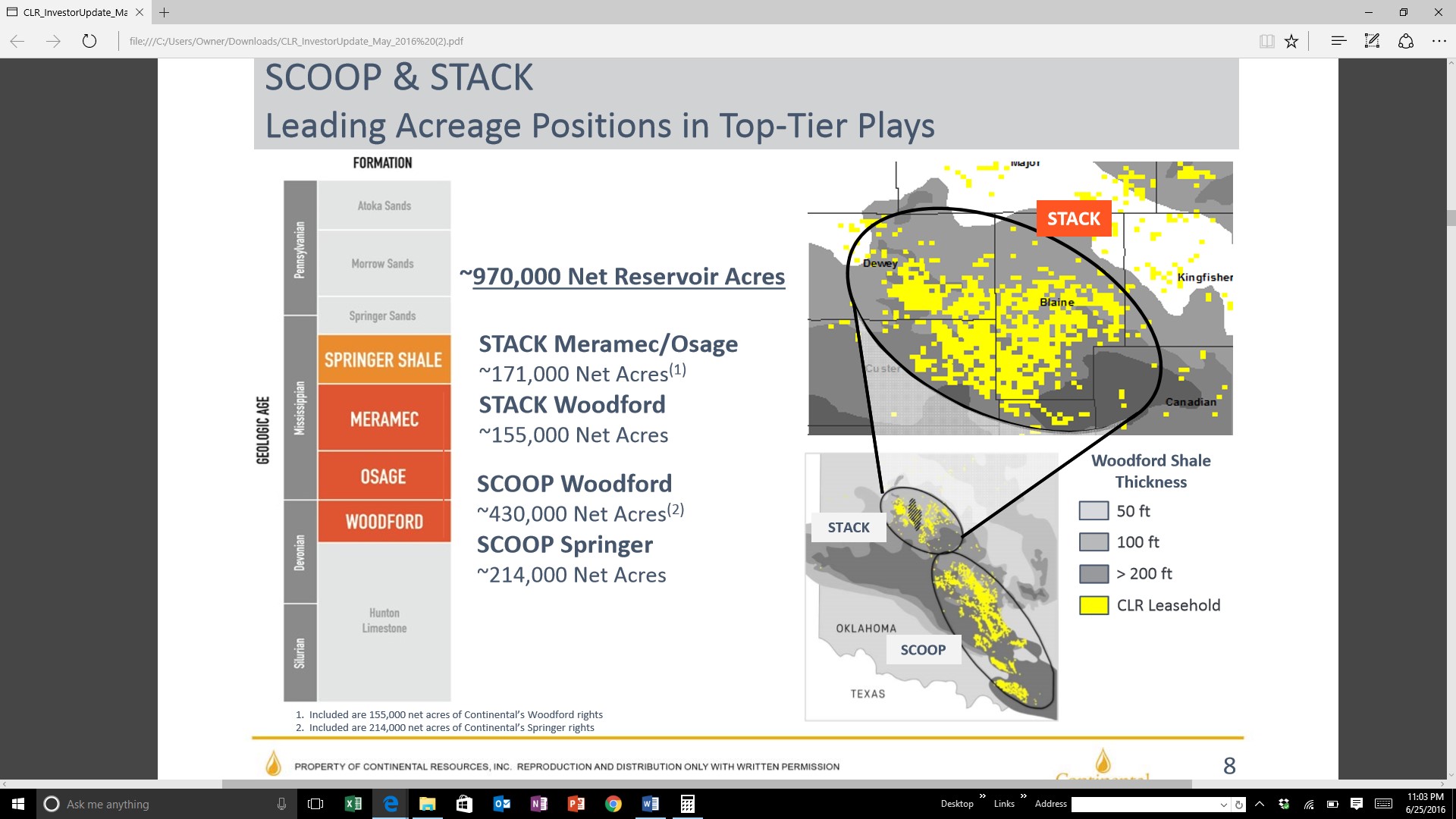1456x819 pixels.
Task: Click refresh button beside taskbar Address field
Action: pyautogui.click(x=1239, y=804)
